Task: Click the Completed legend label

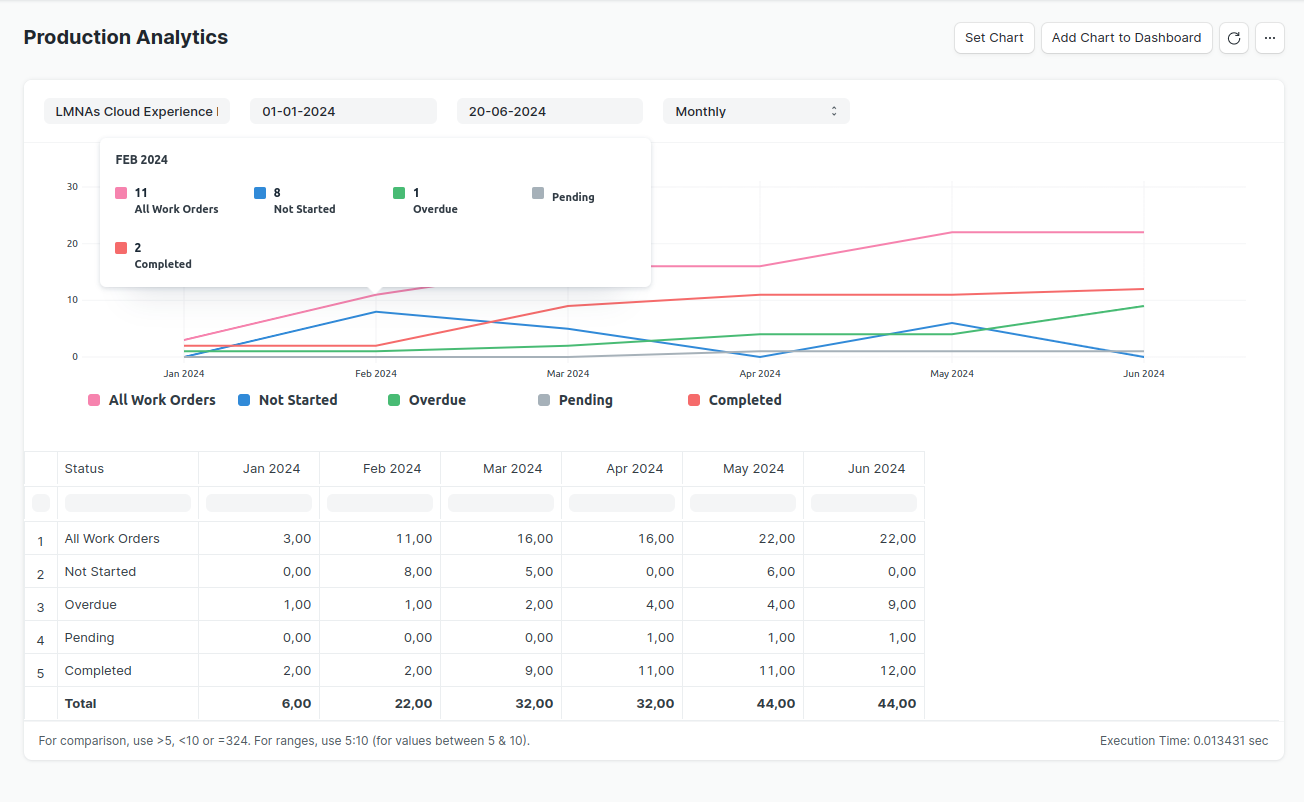Action: click(745, 400)
